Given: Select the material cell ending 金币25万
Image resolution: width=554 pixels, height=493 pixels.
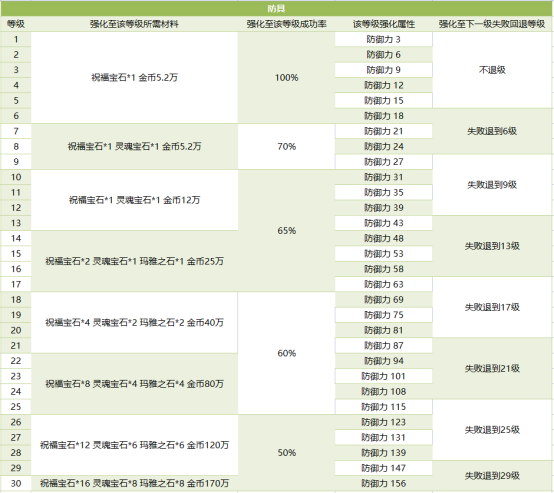Looking at the screenshot, I should coord(134,261).
